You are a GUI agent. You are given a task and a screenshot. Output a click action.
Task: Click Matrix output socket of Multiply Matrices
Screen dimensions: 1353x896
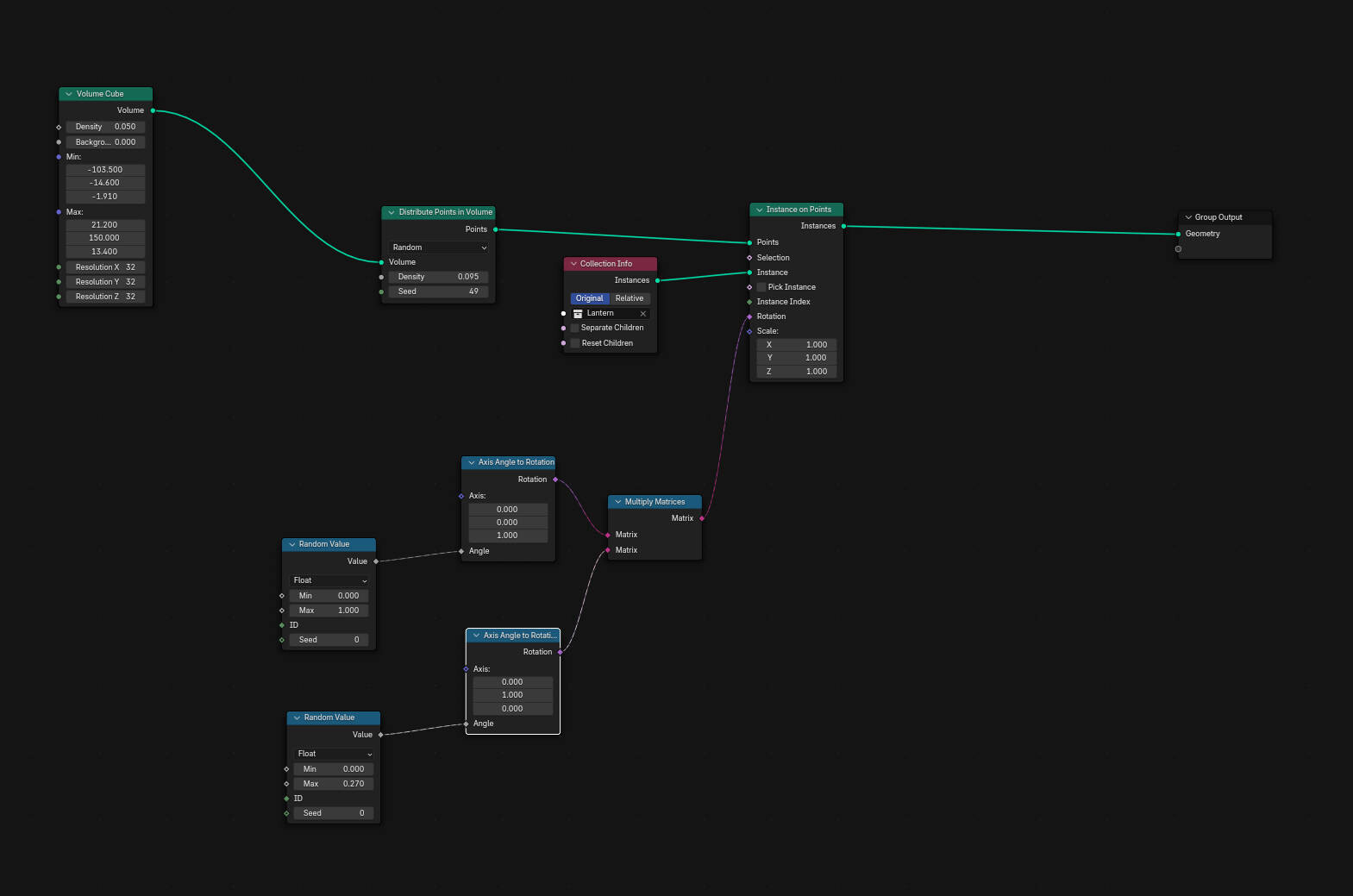702,518
